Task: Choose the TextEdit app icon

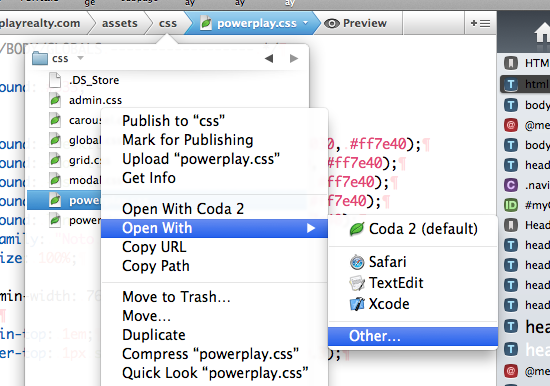Action: coord(357,283)
